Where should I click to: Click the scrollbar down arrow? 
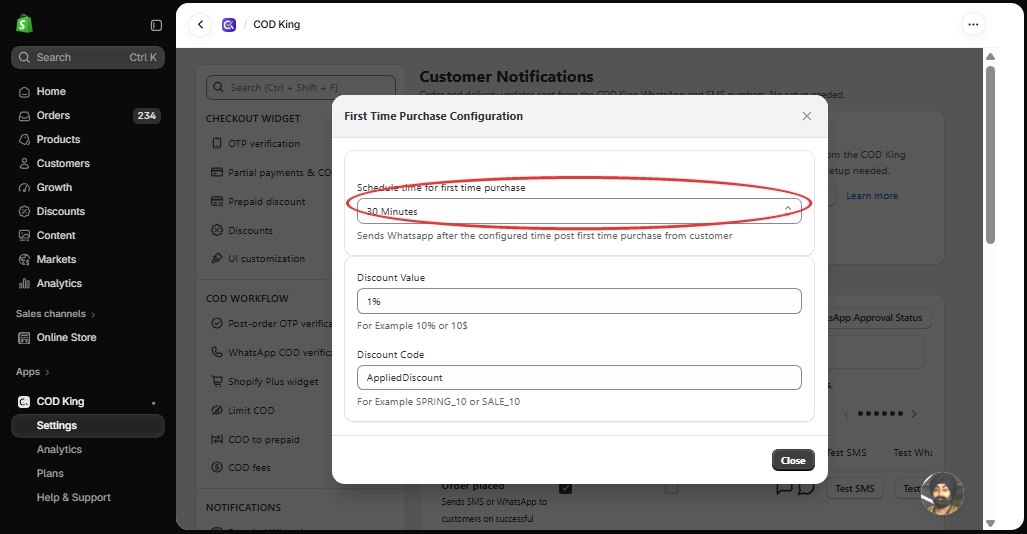point(990,524)
